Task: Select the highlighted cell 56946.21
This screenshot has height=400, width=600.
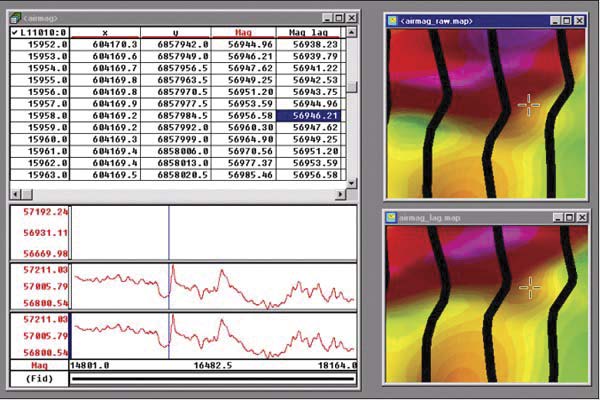Action: [308, 116]
